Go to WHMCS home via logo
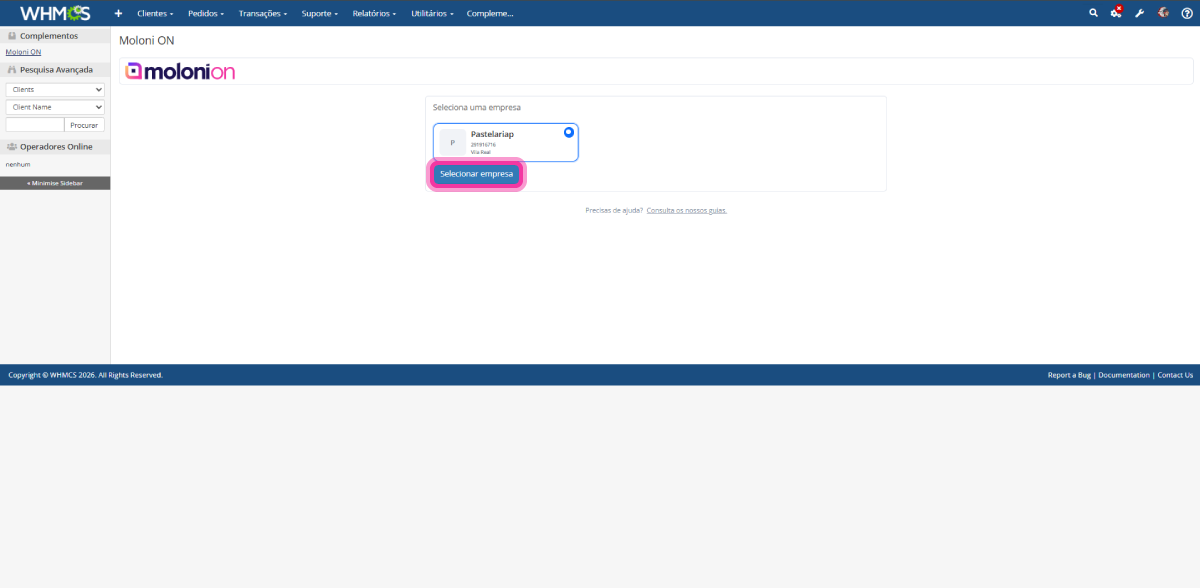Viewport: 1200px width, 588px height. [x=55, y=13]
